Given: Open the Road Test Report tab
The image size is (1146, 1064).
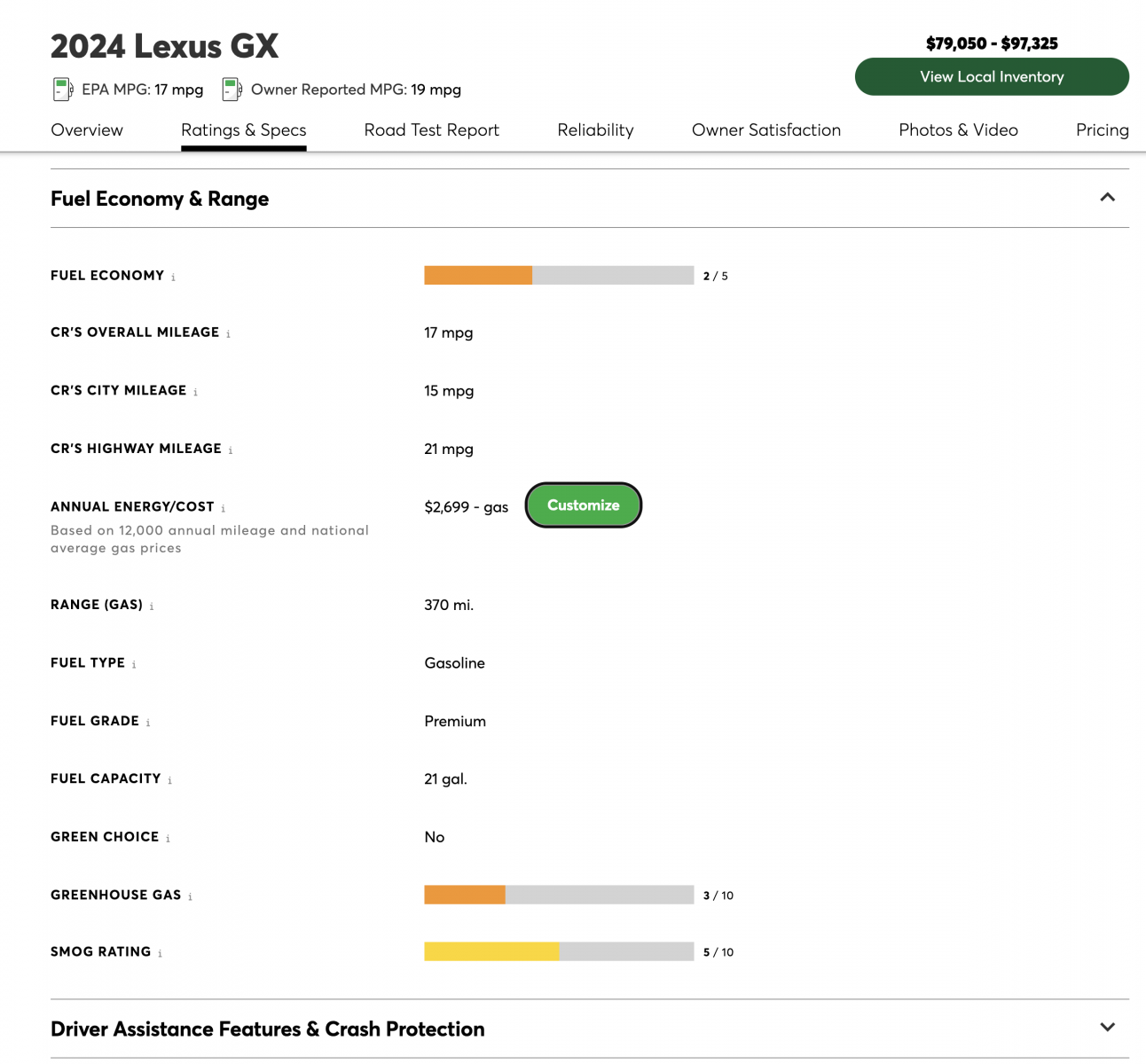Looking at the screenshot, I should click(x=431, y=130).
